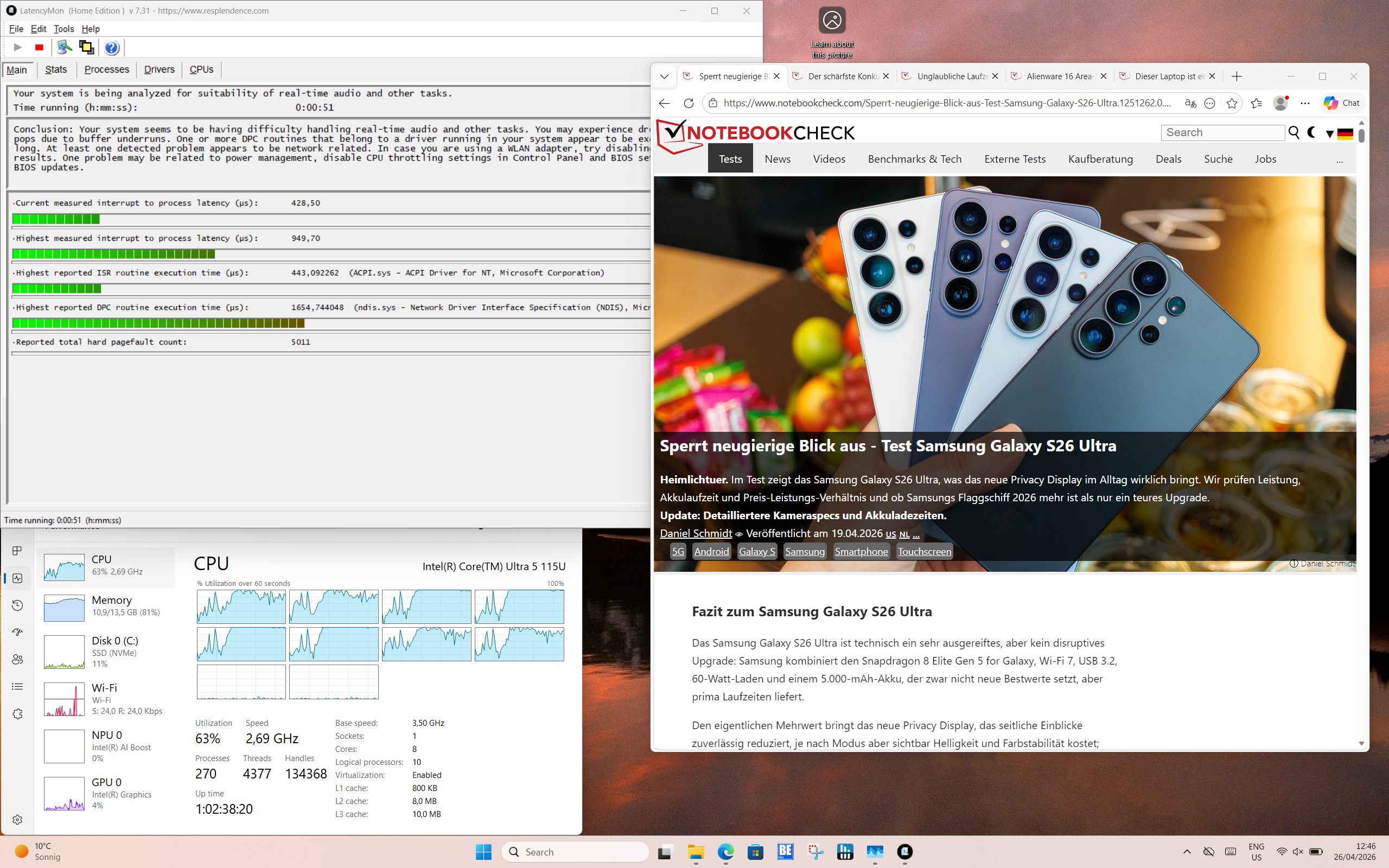Show hidden system tray icons chevron
Screen dimensions: 1389x868
[1187, 851]
